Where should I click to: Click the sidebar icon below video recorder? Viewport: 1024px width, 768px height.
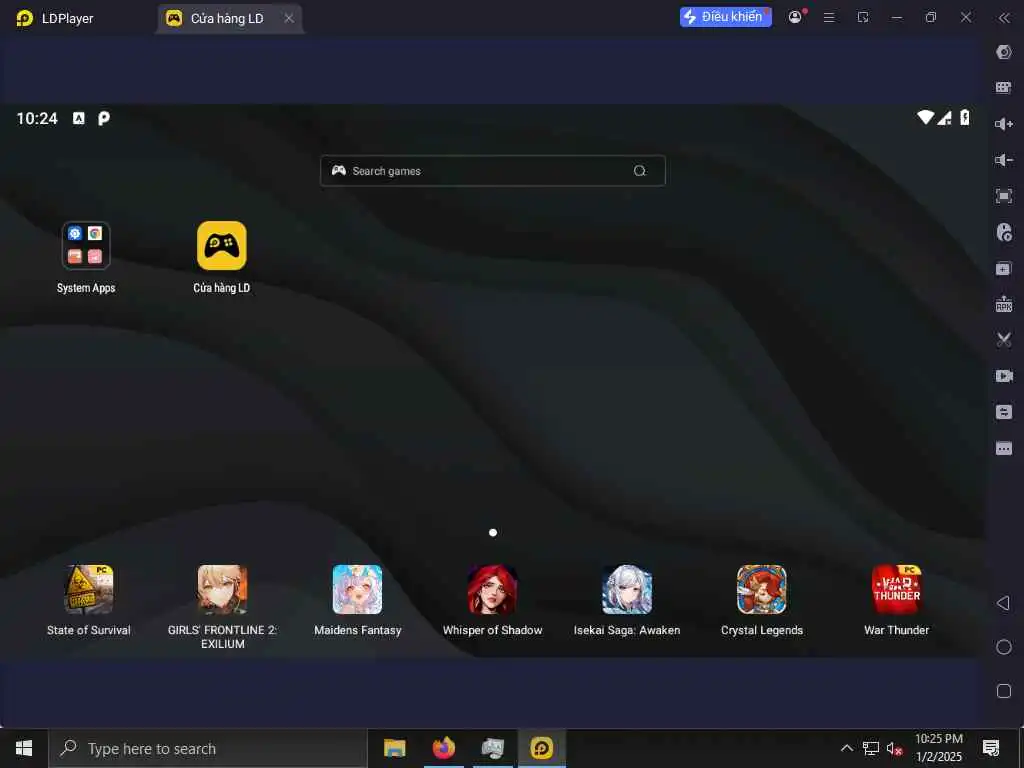pos(1004,412)
